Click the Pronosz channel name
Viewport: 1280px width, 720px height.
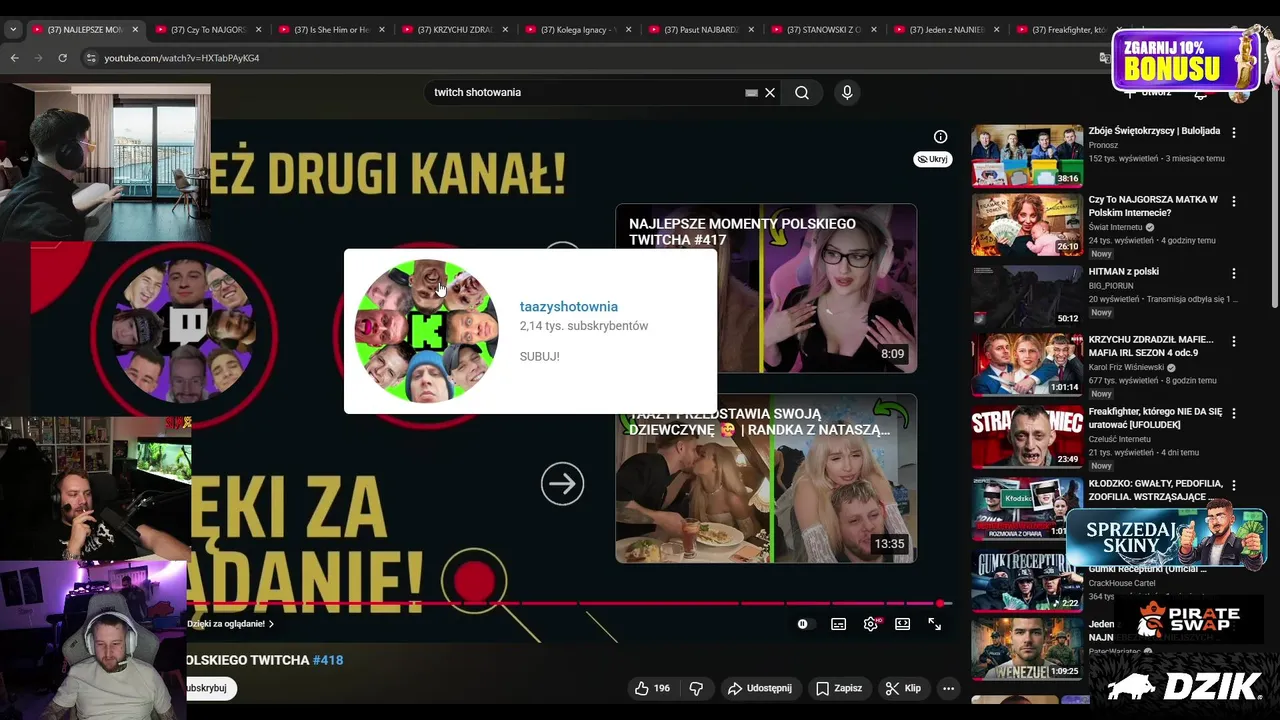1103,145
